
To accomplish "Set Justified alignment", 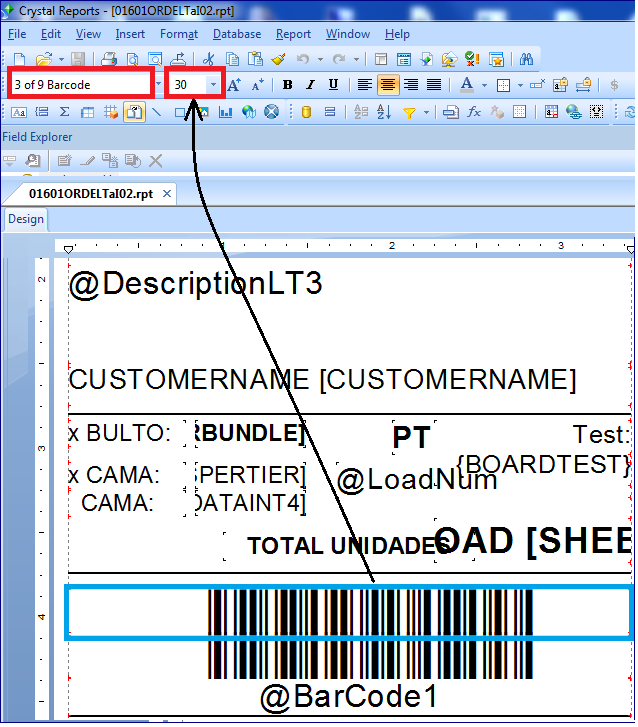I will coord(434,84).
